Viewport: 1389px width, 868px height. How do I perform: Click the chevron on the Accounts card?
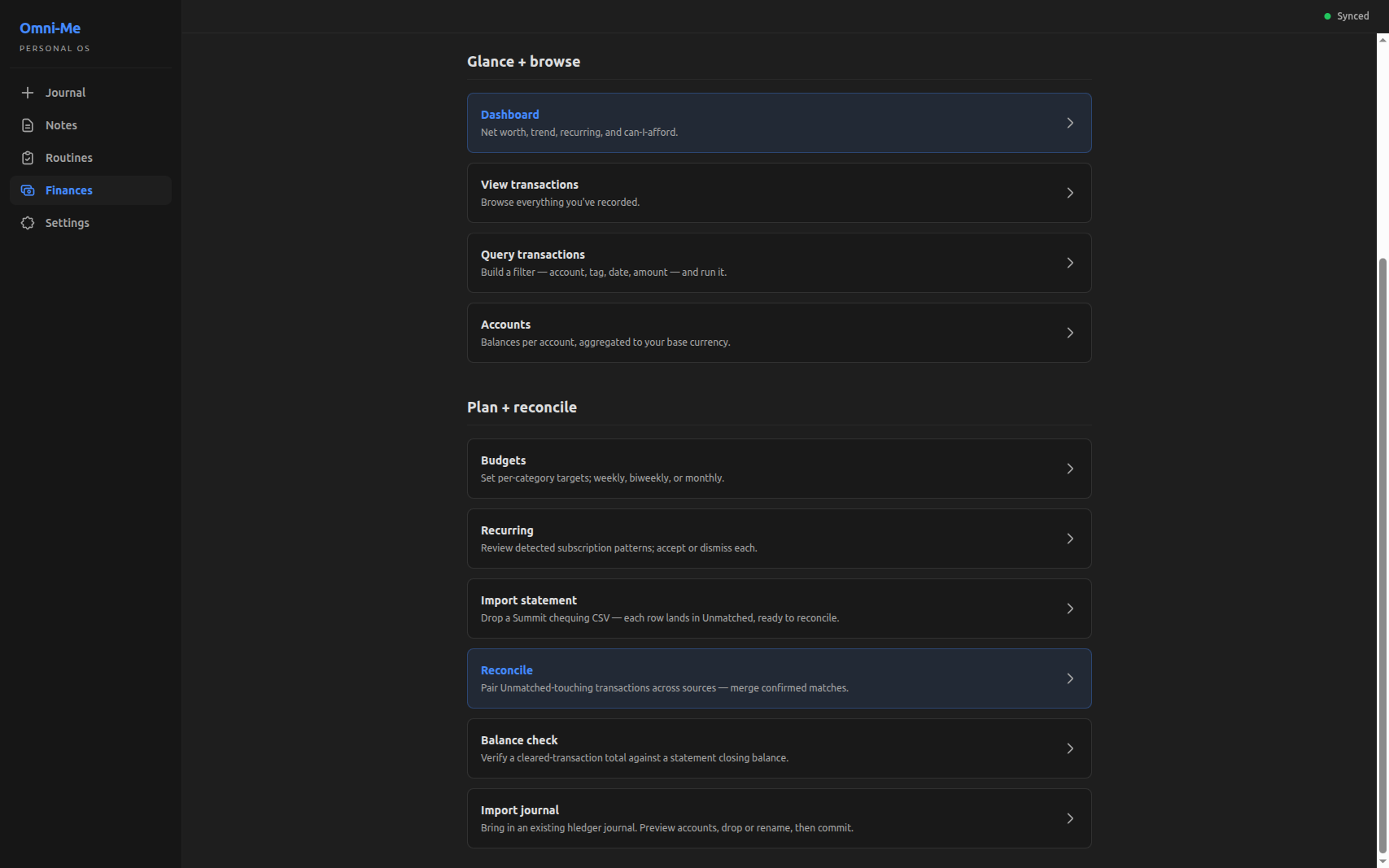pos(1070,333)
